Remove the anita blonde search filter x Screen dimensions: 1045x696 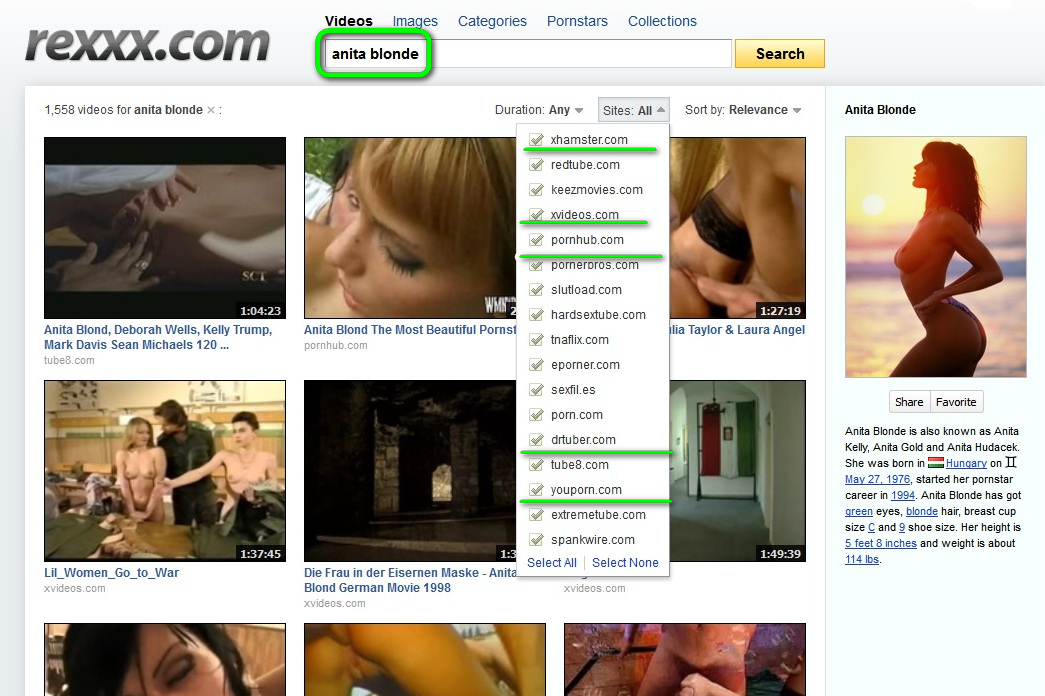[x=211, y=110]
